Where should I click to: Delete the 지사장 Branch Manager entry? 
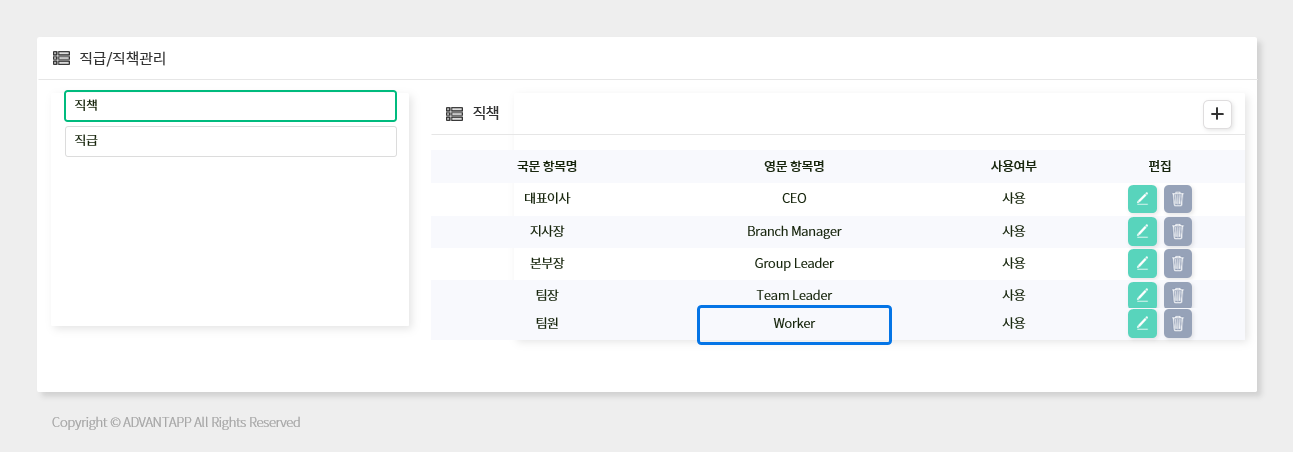[1178, 231]
